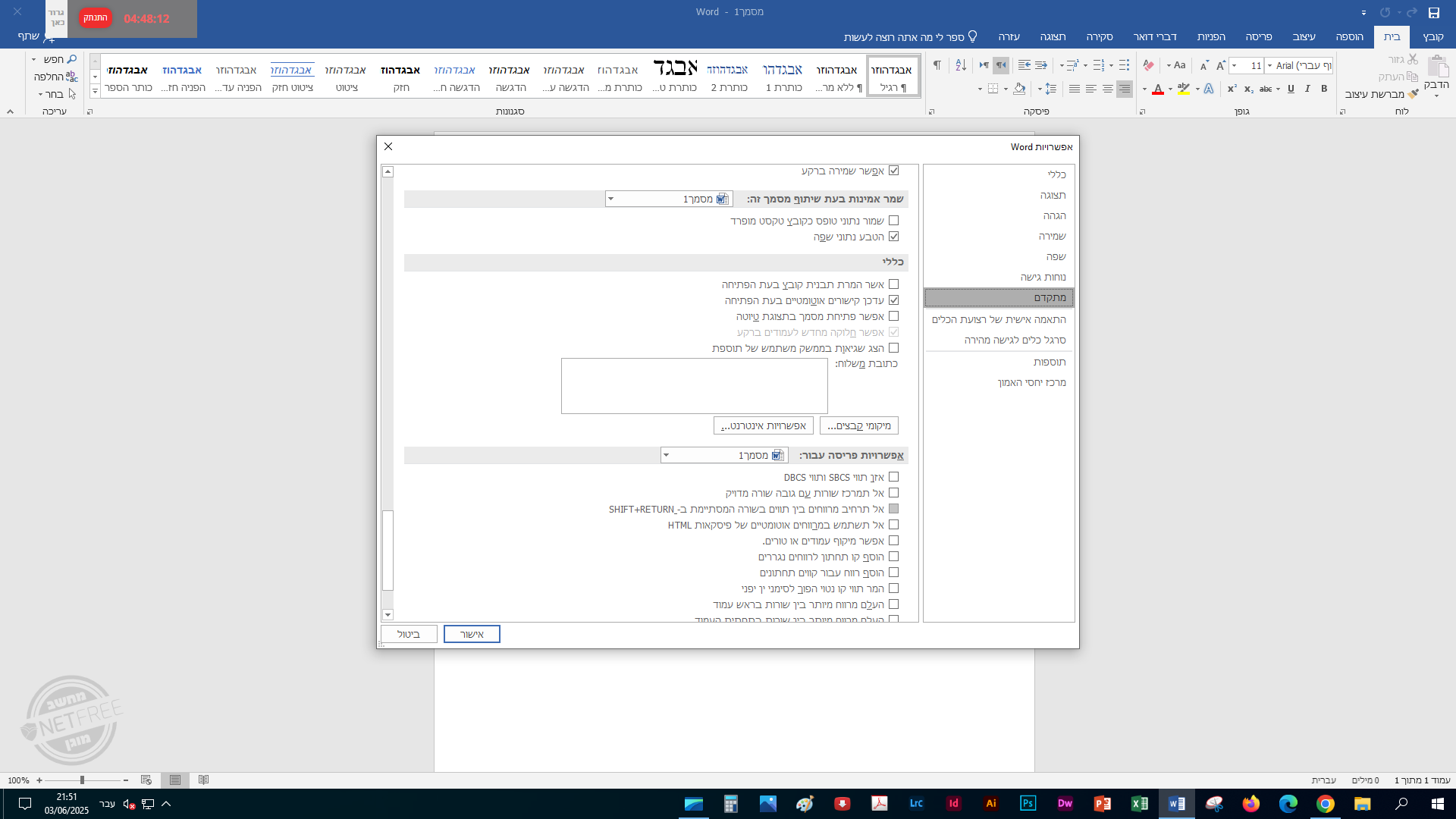Click the superscript x² icon
This screenshot has width=1456, height=819.
1232,89
